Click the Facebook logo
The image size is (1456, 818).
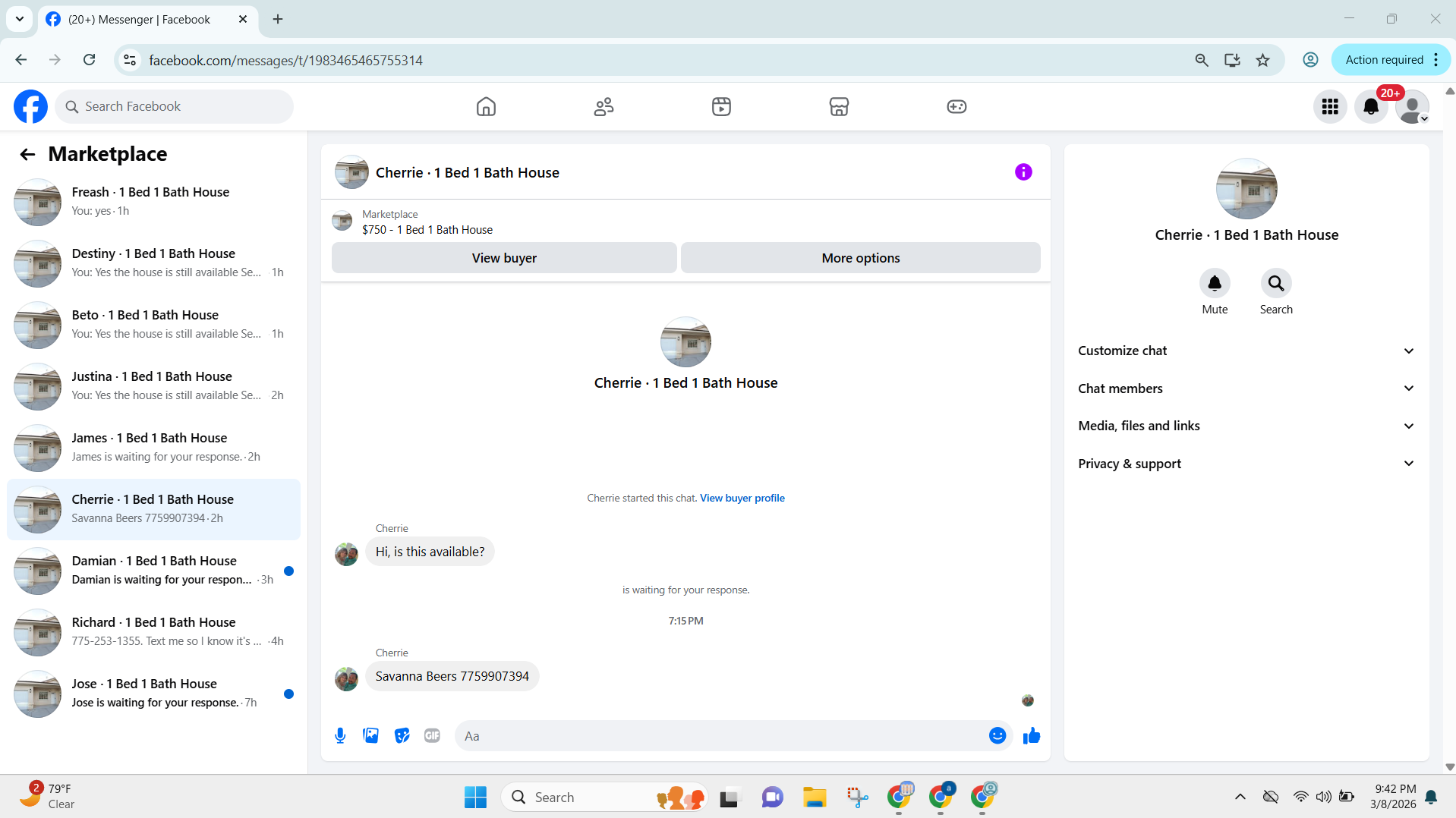coord(30,106)
